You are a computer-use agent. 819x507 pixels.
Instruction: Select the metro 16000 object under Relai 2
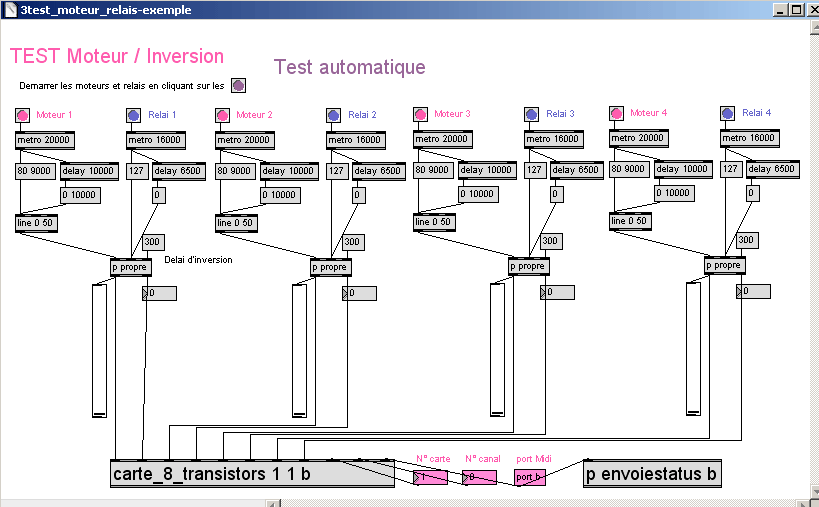[x=355, y=141]
